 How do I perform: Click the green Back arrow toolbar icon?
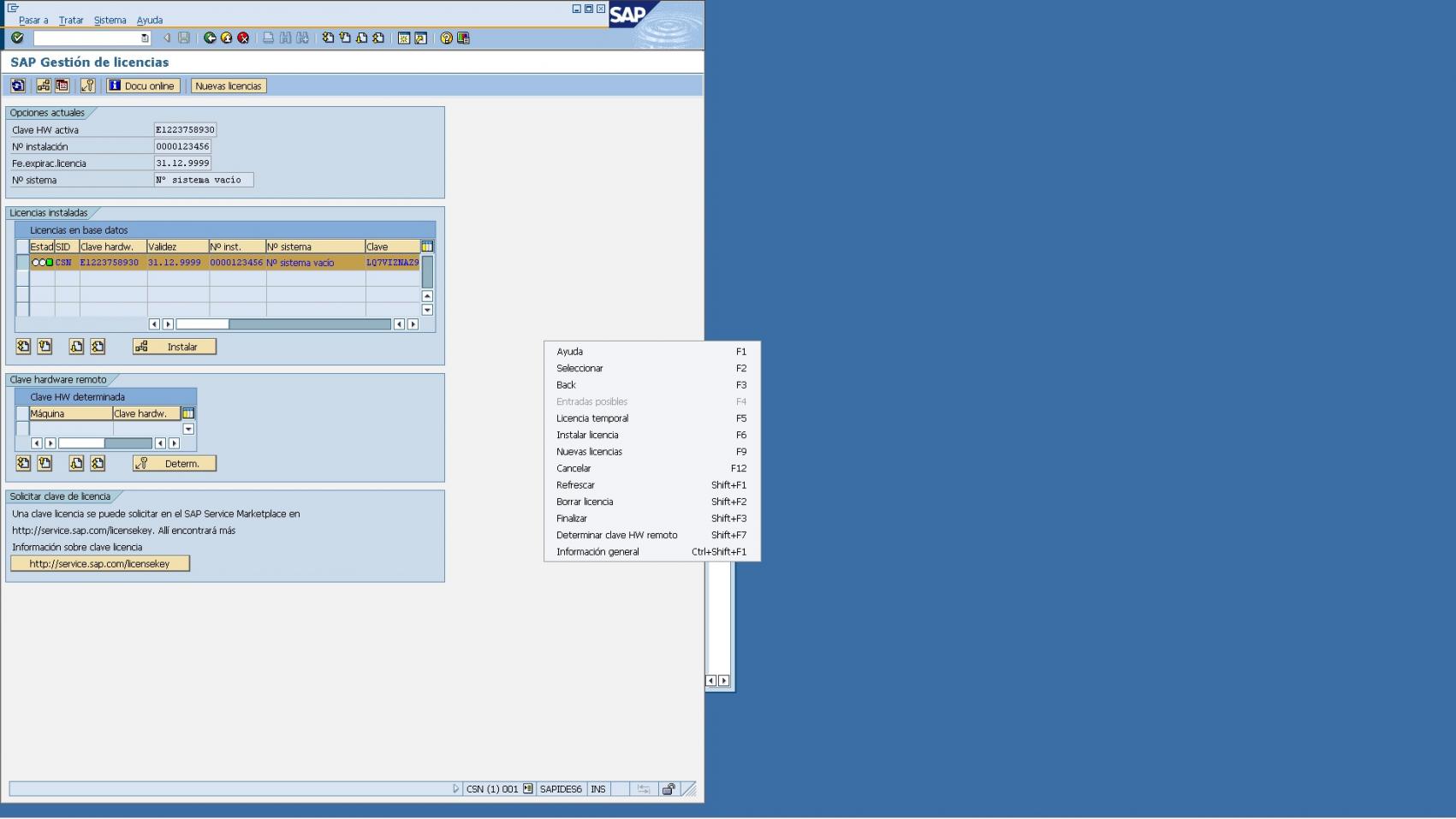(x=210, y=38)
